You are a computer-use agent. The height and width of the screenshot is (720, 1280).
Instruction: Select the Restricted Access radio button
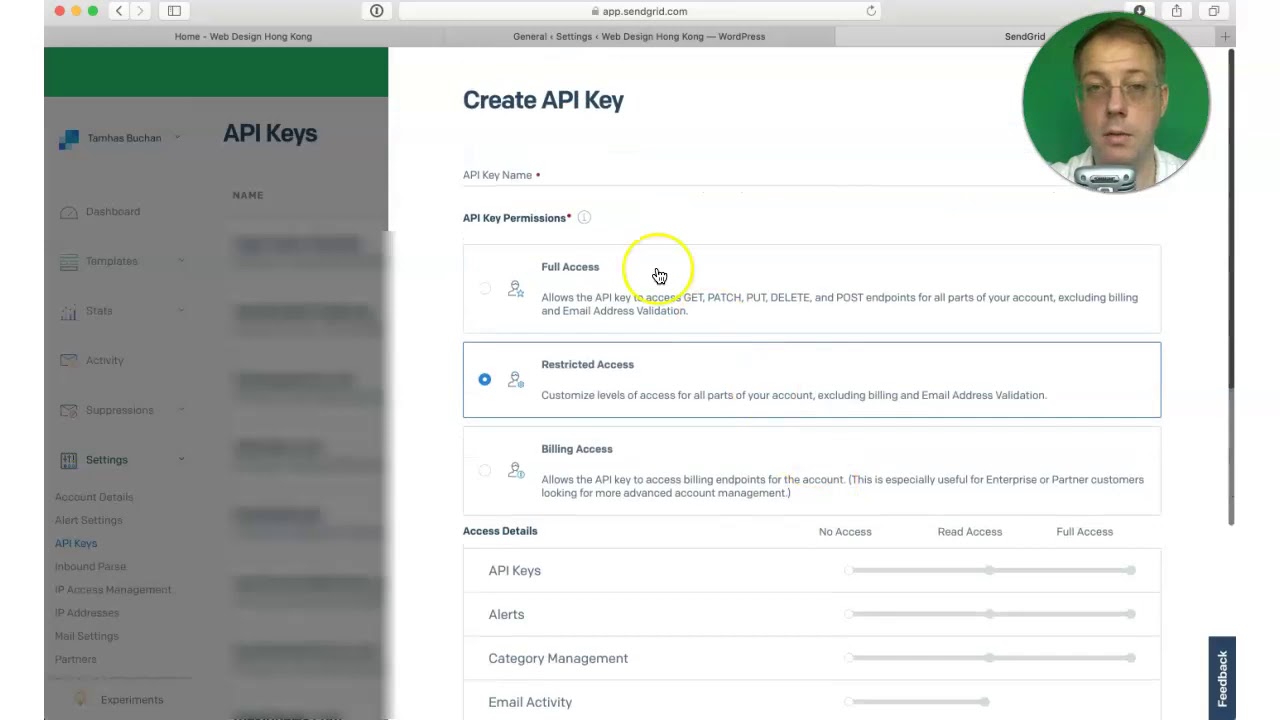485,379
